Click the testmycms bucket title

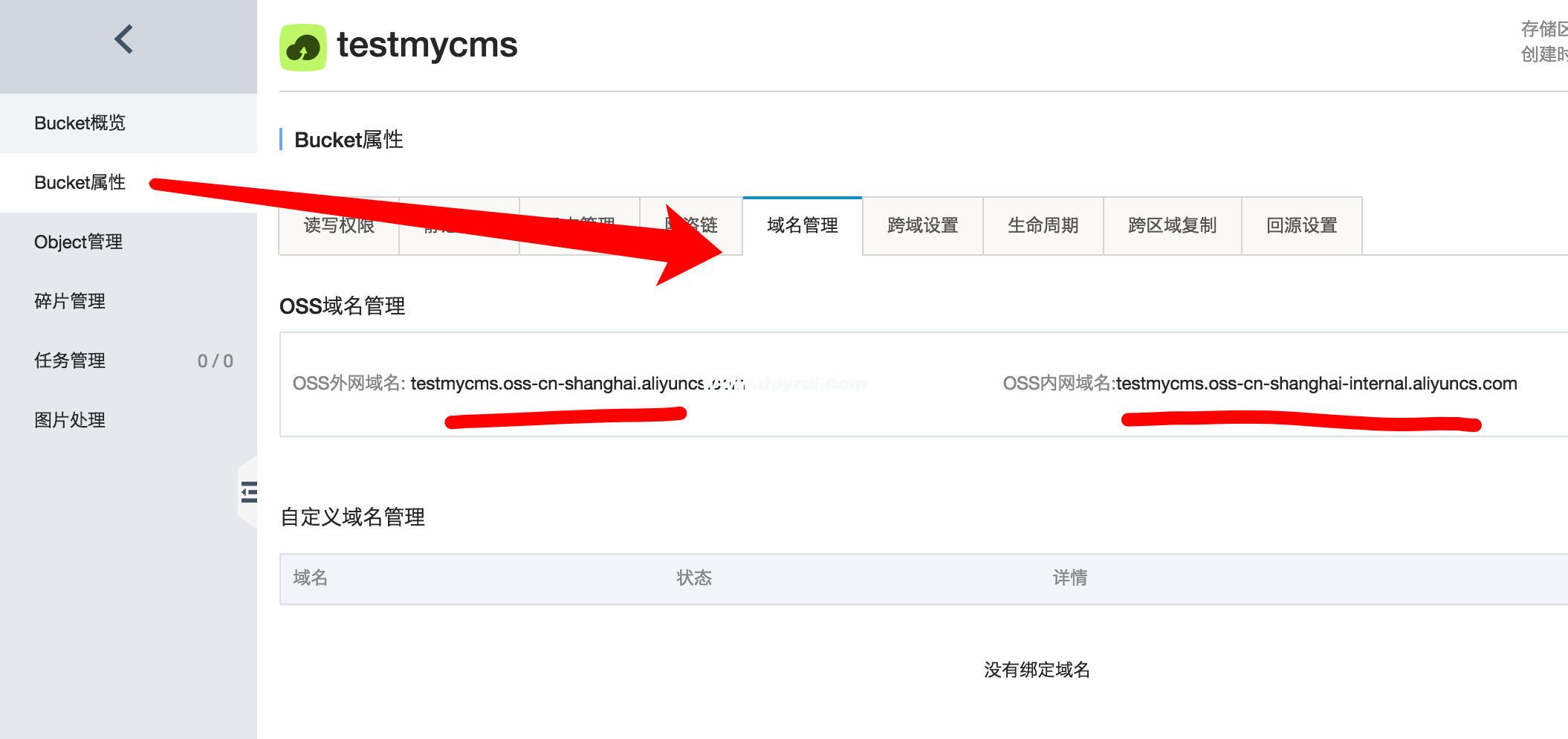pos(427,45)
